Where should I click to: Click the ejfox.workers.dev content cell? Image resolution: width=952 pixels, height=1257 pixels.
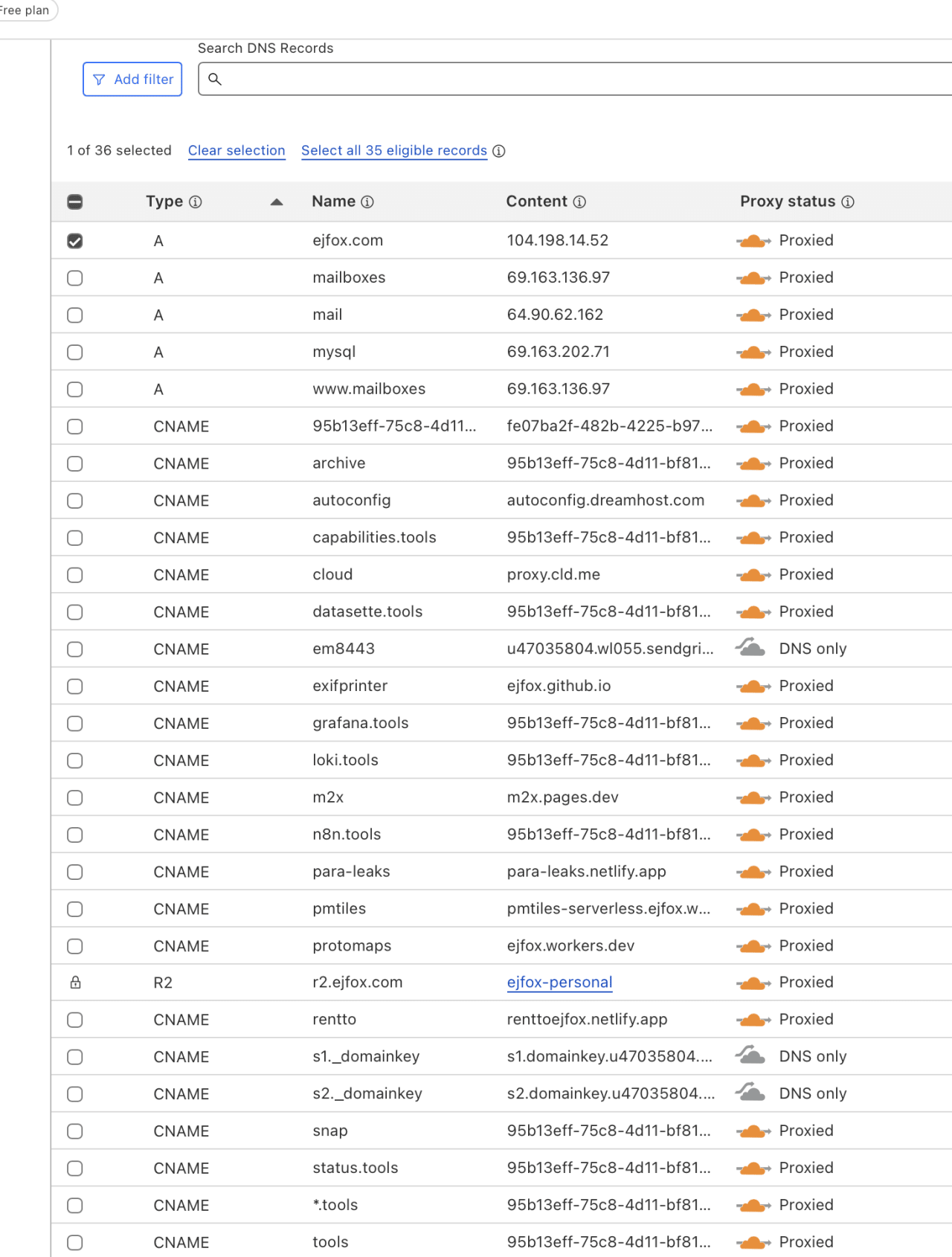tap(571, 946)
